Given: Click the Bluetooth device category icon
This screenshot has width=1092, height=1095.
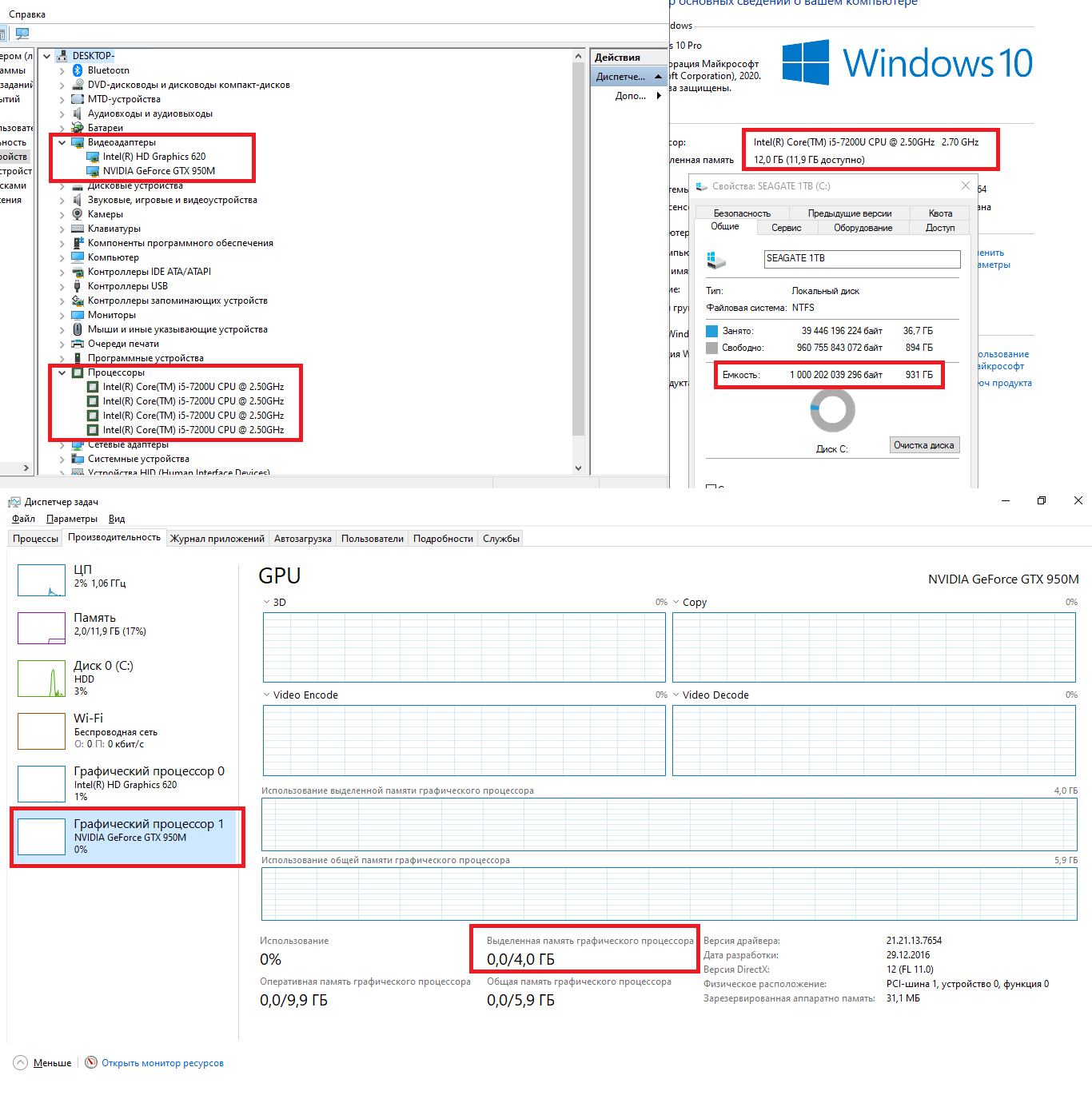Looking at the screenshot, I should 78,70.
